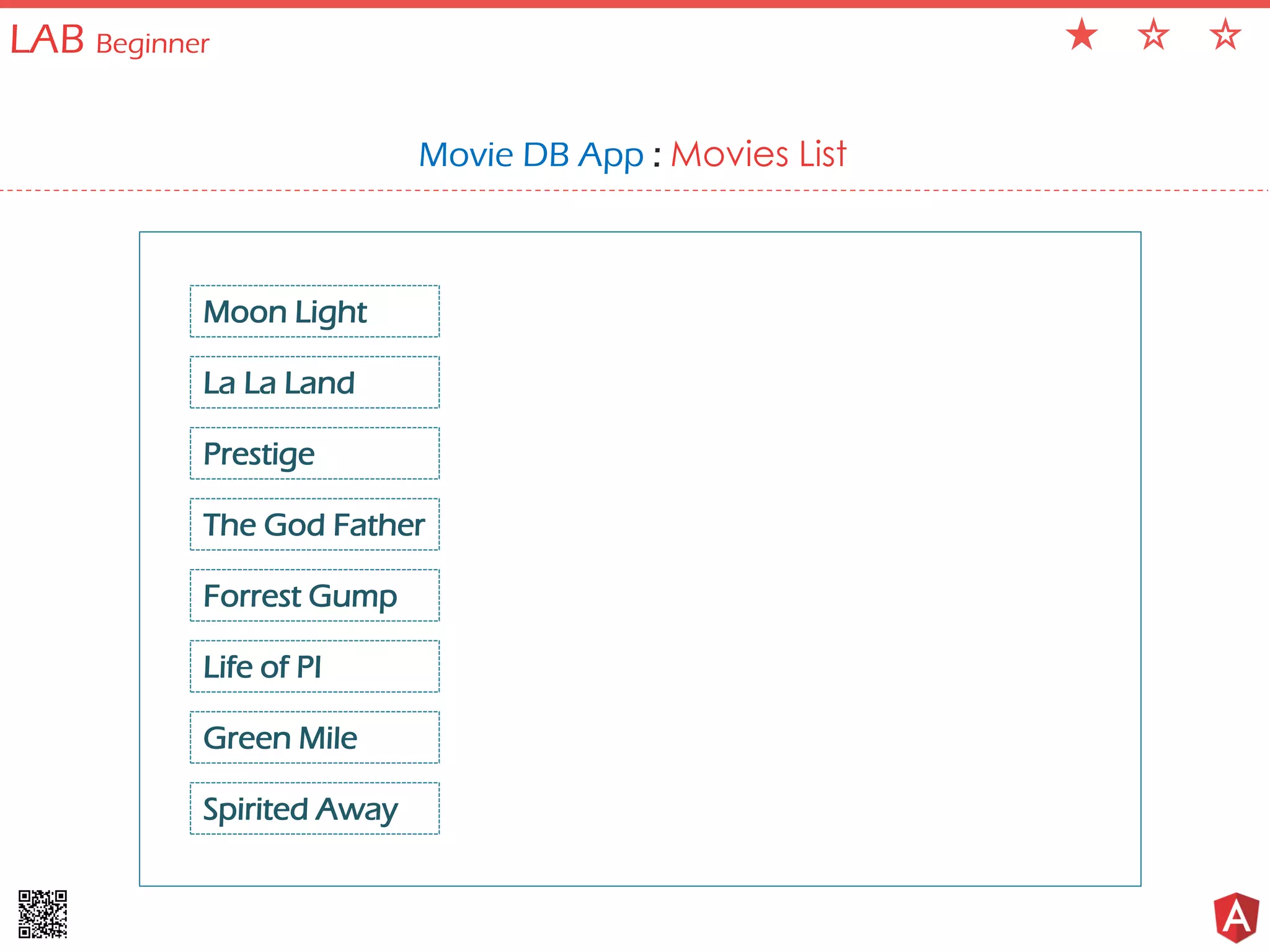Click the third outlined star

coord(1225,34)
